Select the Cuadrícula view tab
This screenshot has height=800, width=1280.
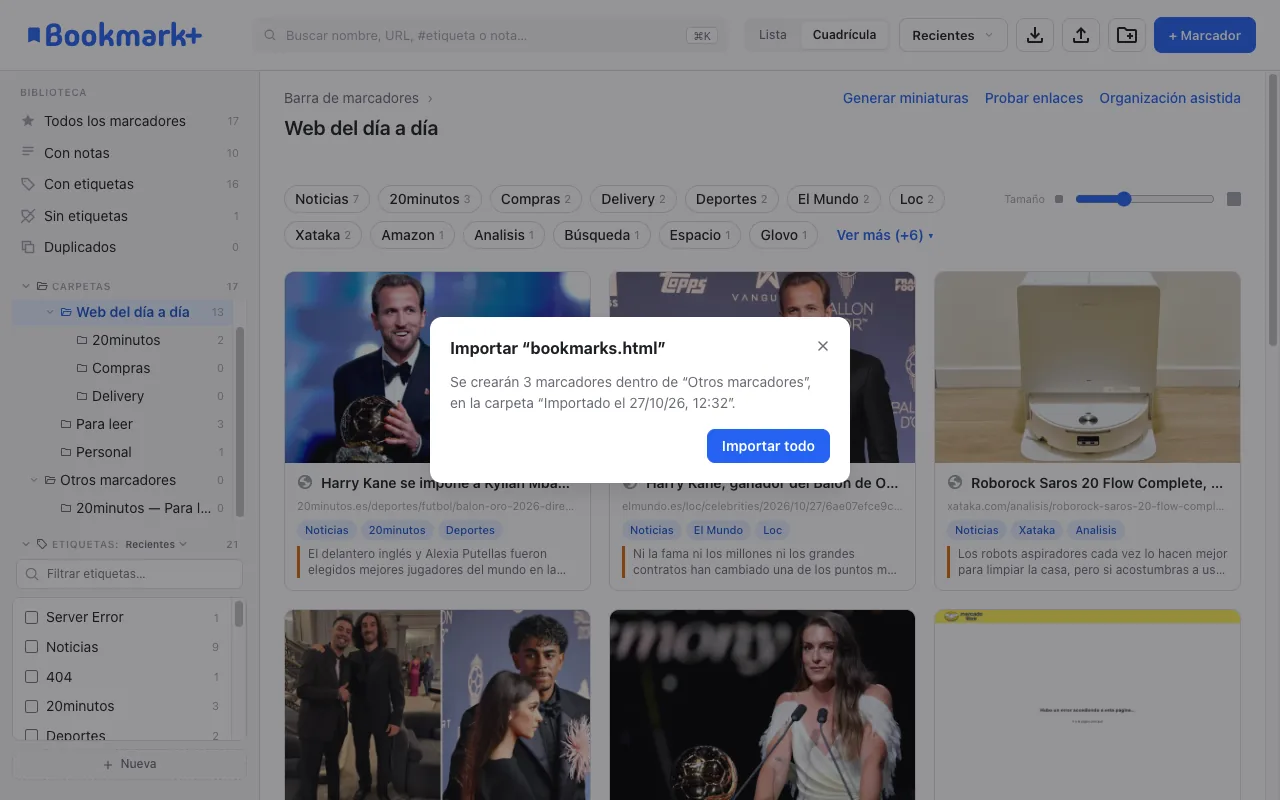(844, 35)
